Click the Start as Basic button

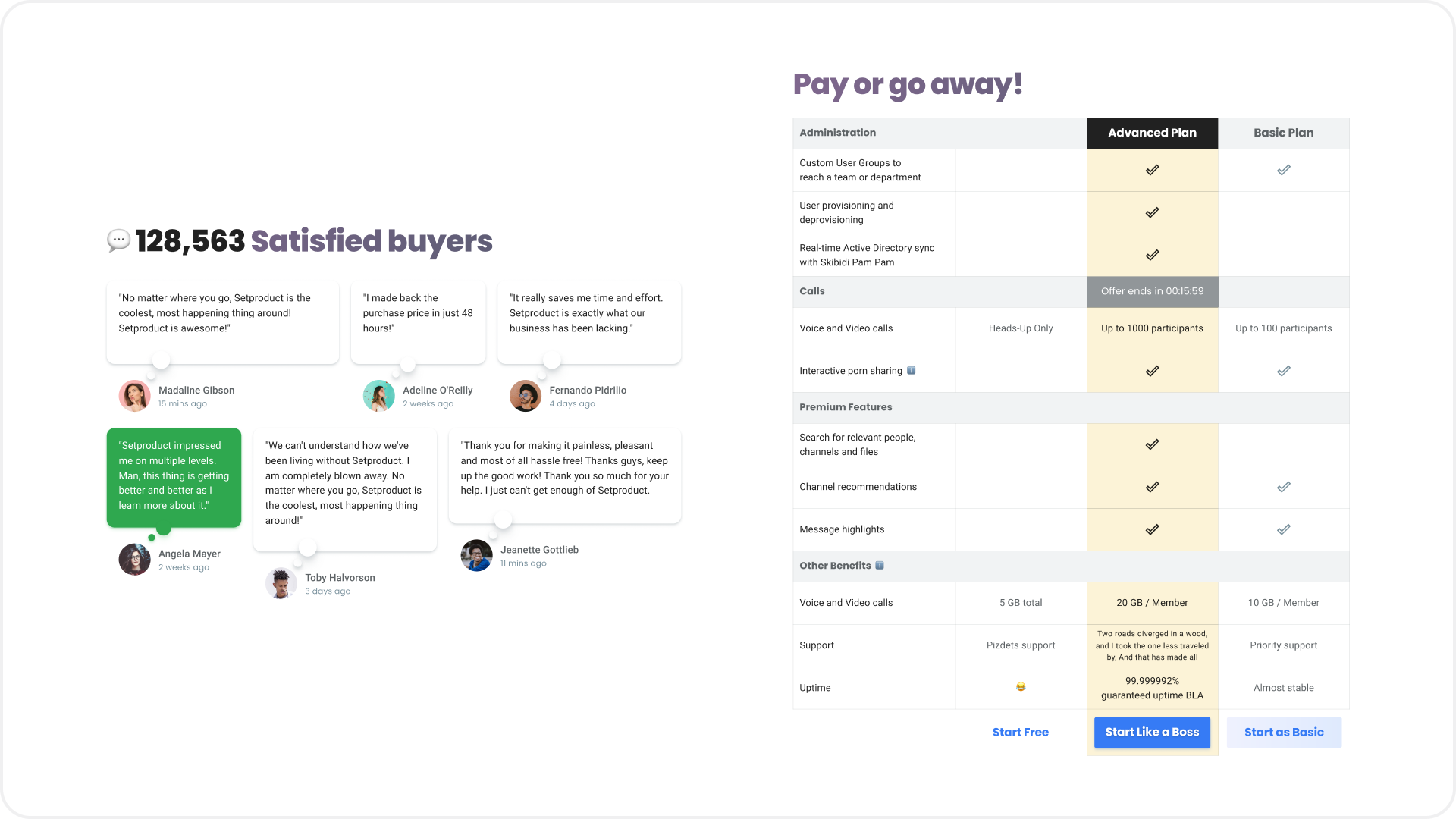pyautogui.click(x=1283, y=732)
